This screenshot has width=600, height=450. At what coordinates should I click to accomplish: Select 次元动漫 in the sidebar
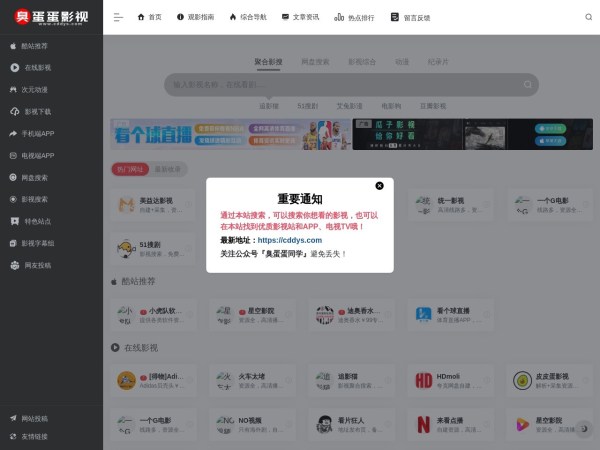[x=36, y=90]
